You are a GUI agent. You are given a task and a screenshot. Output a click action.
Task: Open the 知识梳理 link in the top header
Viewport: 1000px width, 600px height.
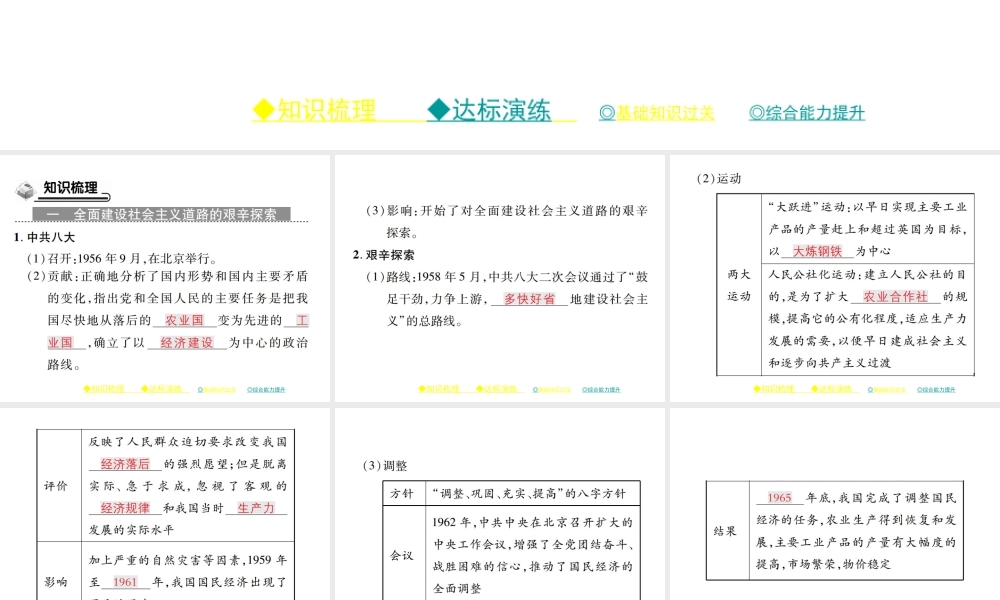[315, 110]
